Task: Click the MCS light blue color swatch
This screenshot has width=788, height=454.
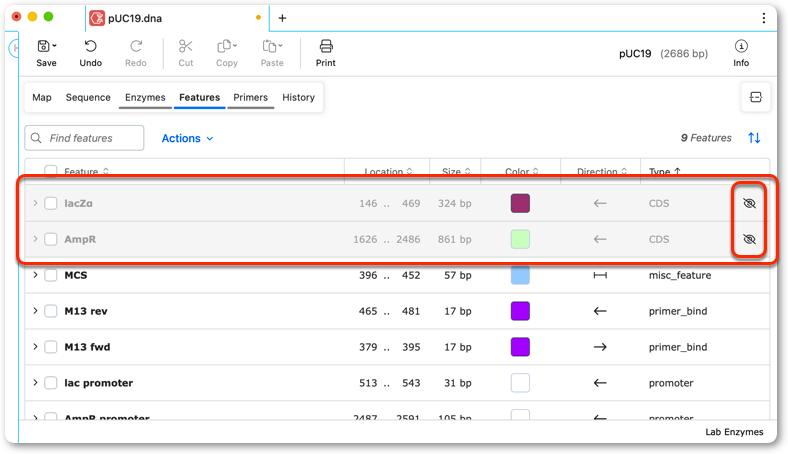Action: 520,275
